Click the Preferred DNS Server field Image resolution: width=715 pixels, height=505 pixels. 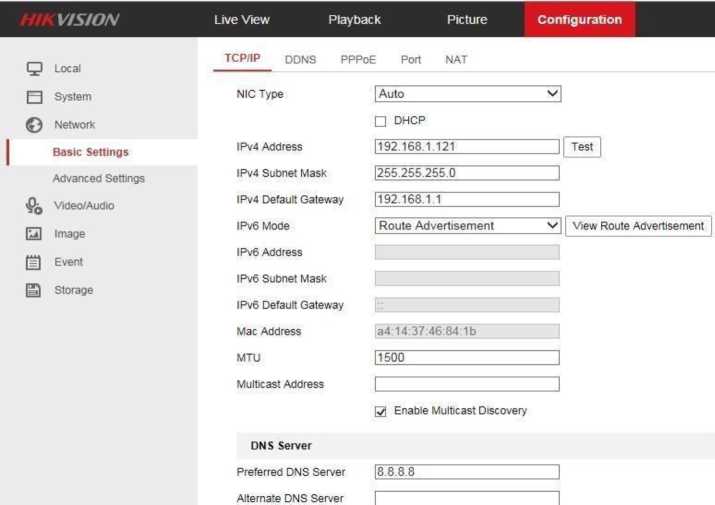pyautogui.click(x=467, y=472)
